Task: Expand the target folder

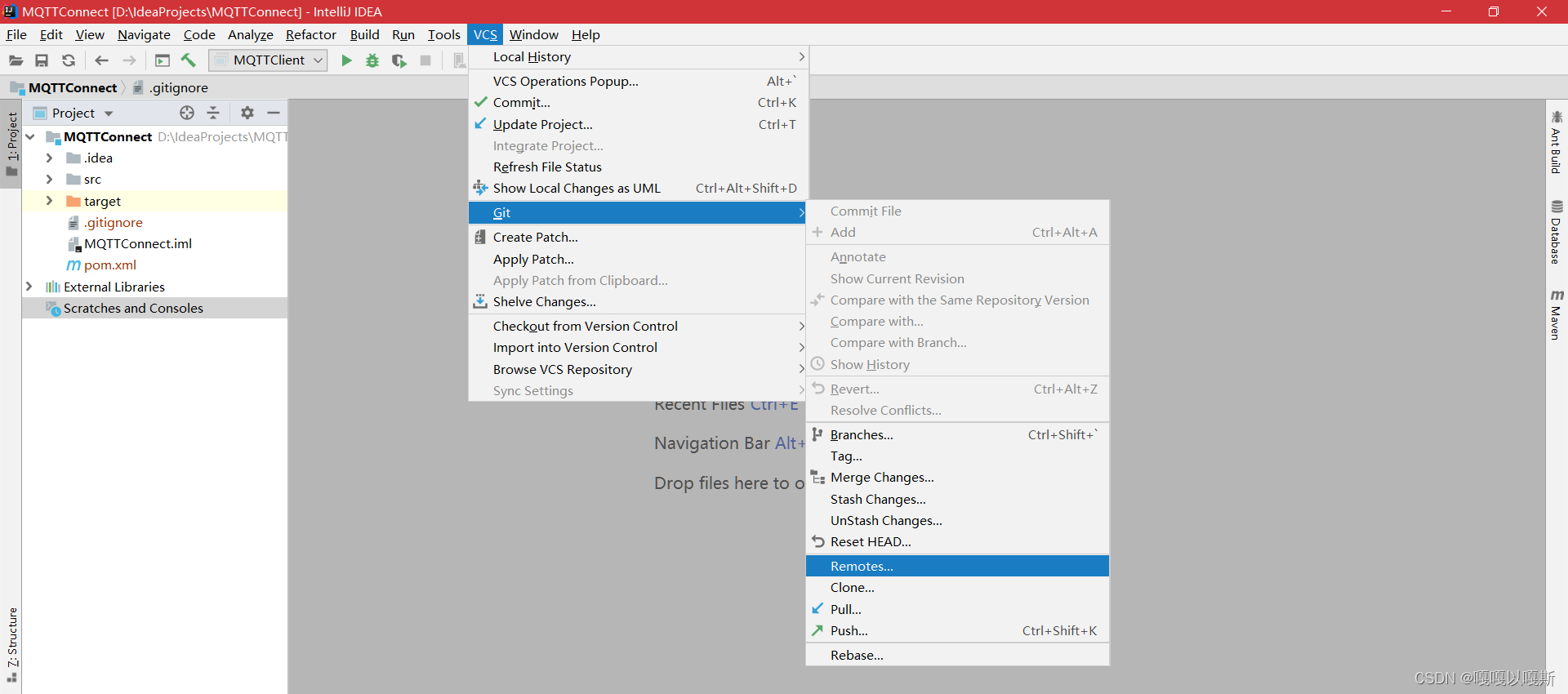Action: [x=49, y=201]
